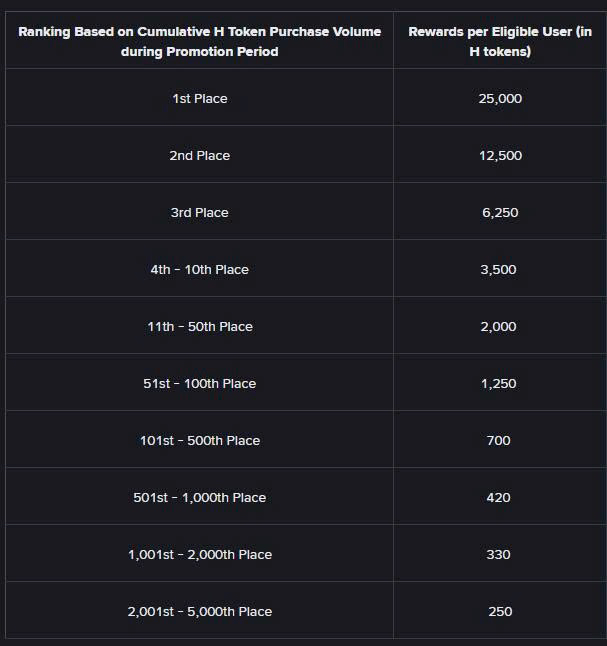
Task: Select the 4th - 10th Place cell
Action: click(x=199, y=270)
